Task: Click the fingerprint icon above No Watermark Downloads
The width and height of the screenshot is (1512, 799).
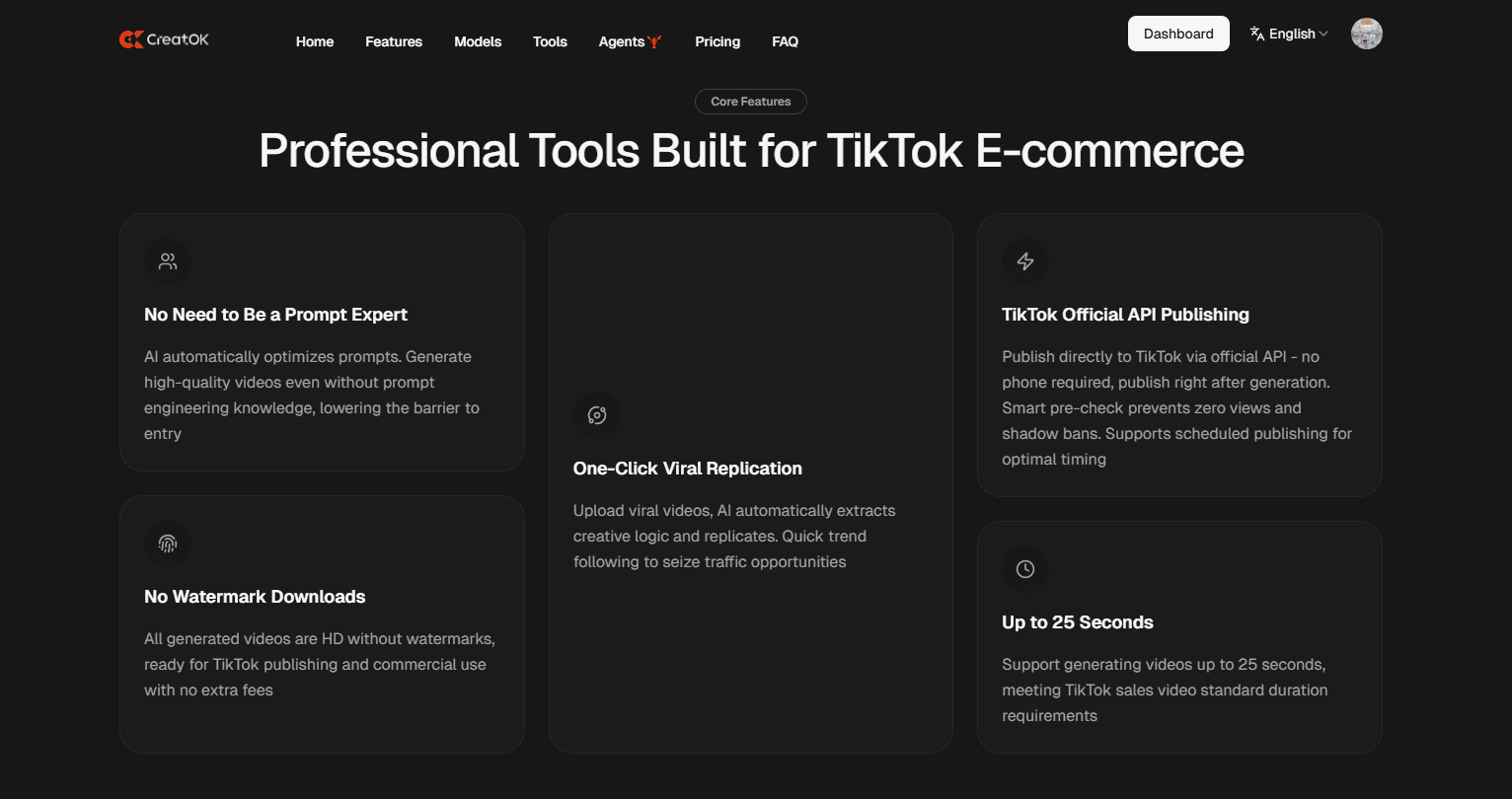Action: [168, 544]
